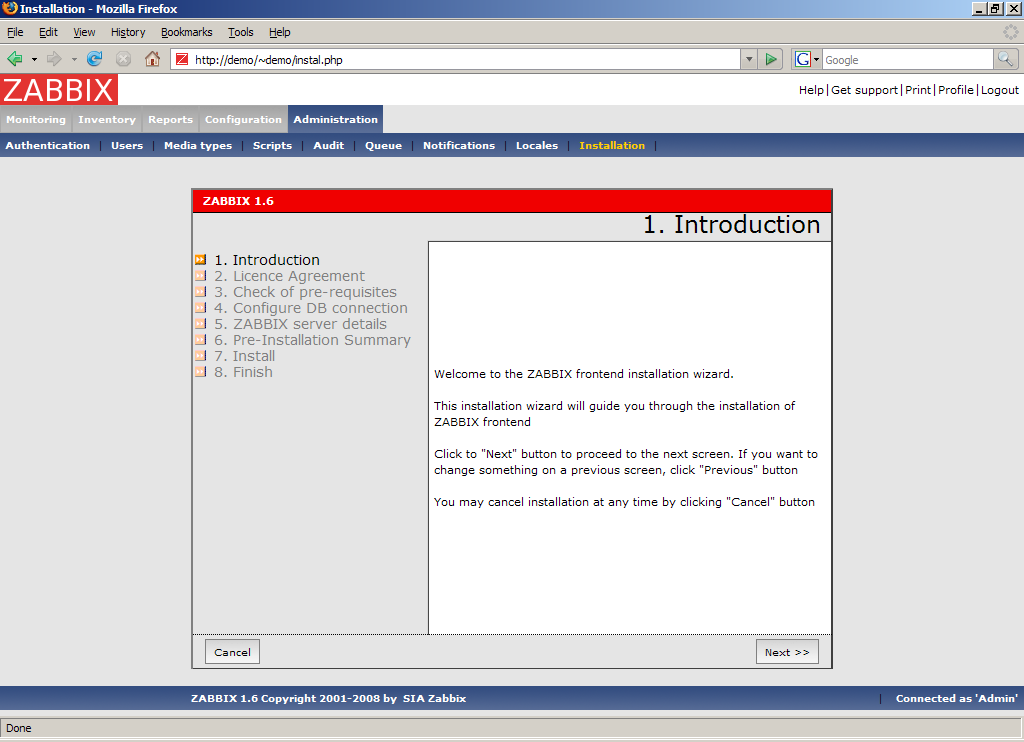
Task: Click the ZABBIX logo
Action: (59, 89)
